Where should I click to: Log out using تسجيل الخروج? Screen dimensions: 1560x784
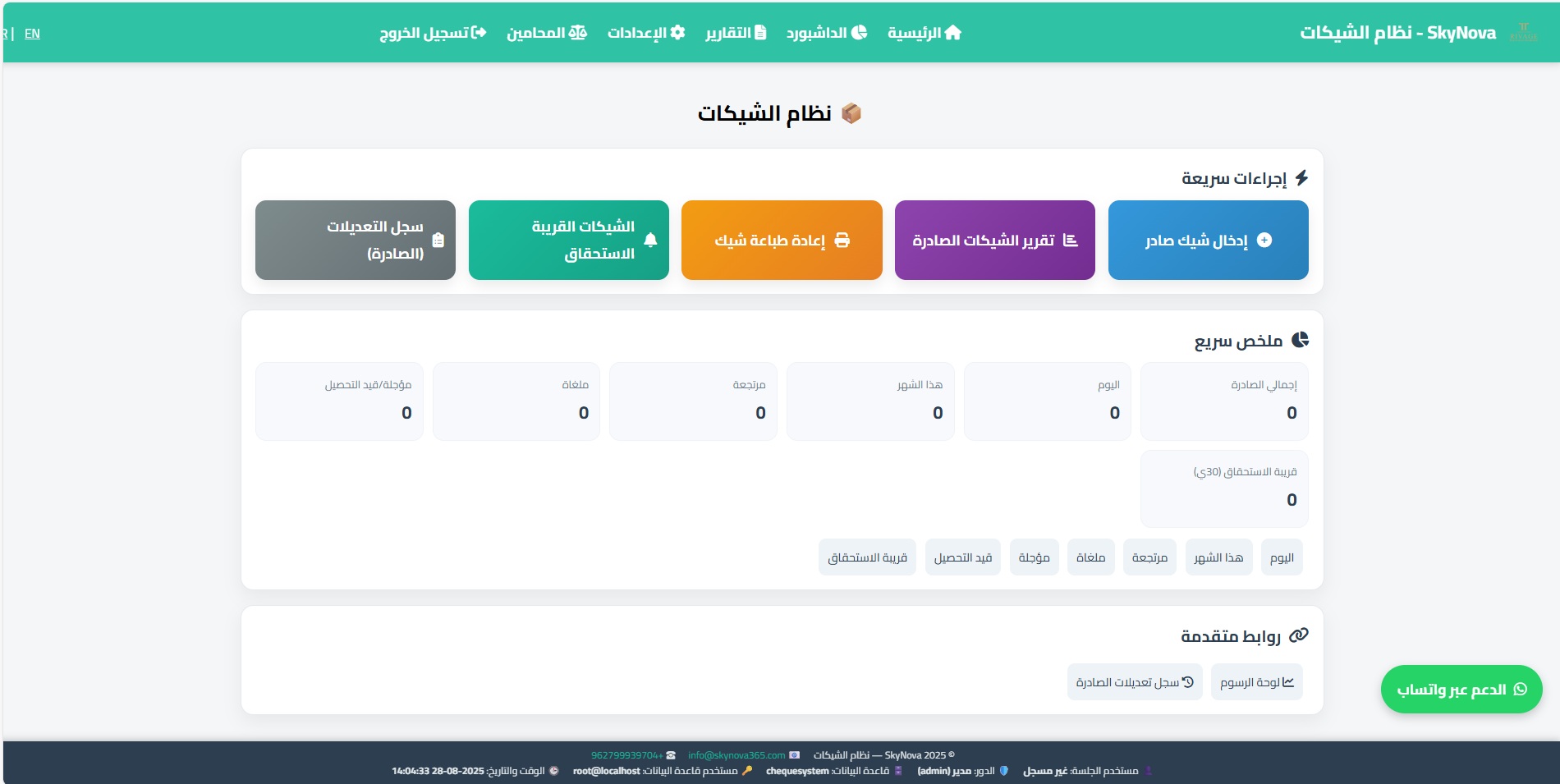click(433, 33)
